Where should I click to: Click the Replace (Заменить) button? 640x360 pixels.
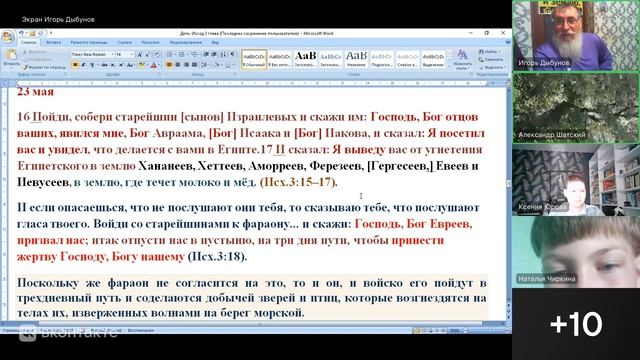(491, 60)
